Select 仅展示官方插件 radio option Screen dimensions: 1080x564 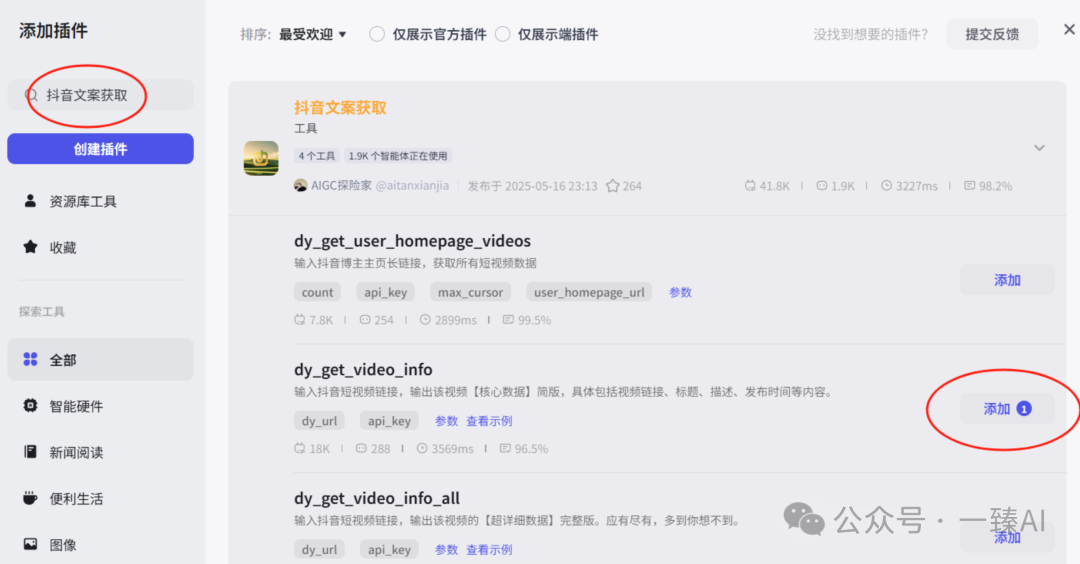click(x=377, y=34)
